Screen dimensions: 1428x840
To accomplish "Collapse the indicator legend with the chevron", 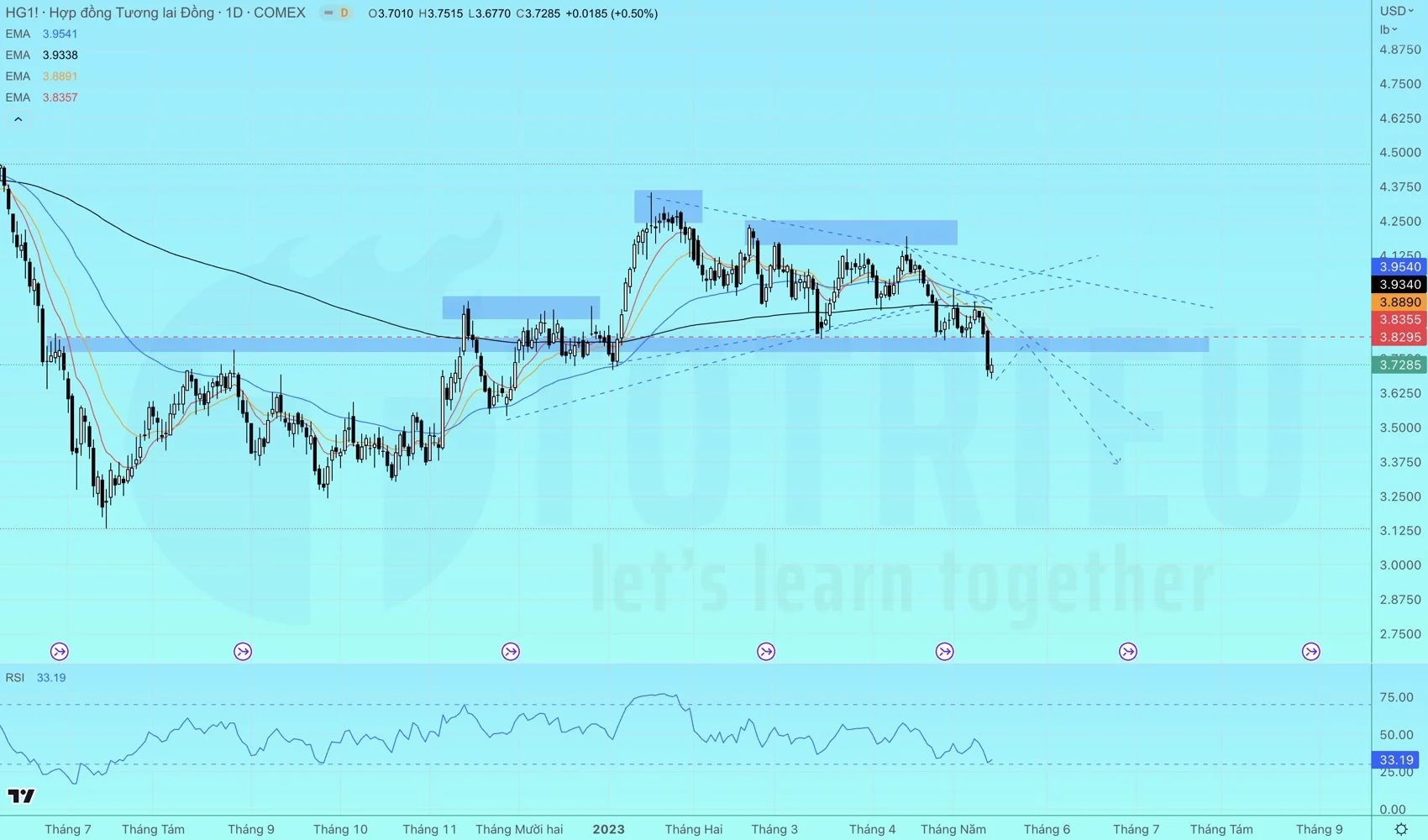I will click(x=18, y=119).
